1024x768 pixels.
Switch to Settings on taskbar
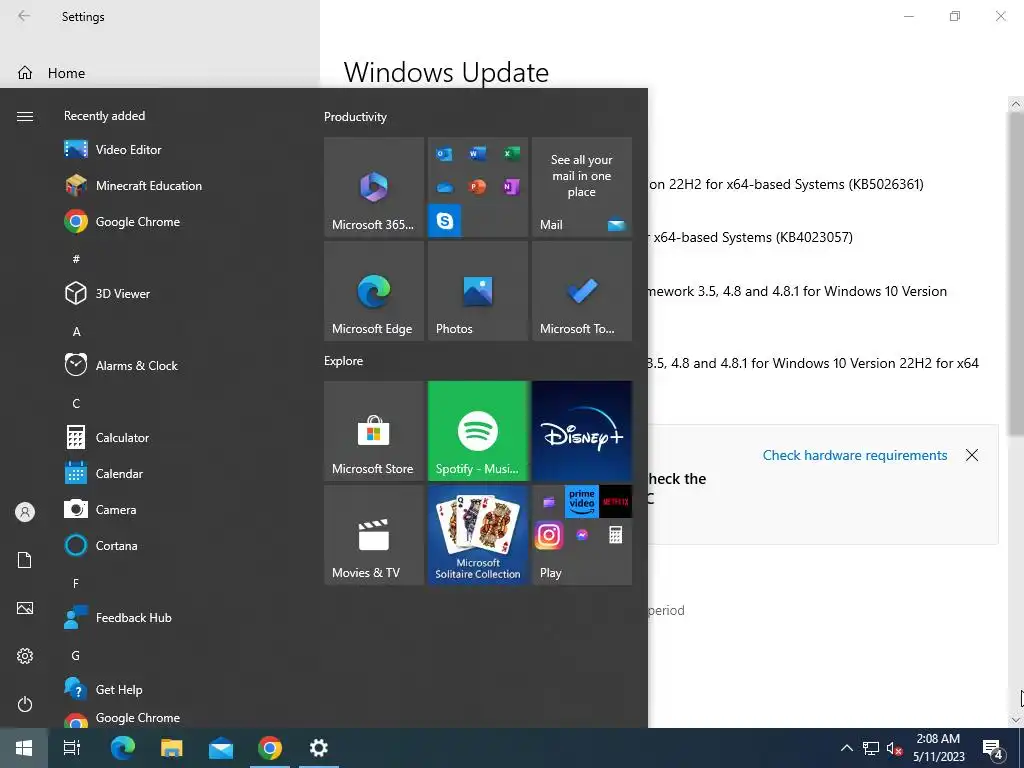coord(319,748)
